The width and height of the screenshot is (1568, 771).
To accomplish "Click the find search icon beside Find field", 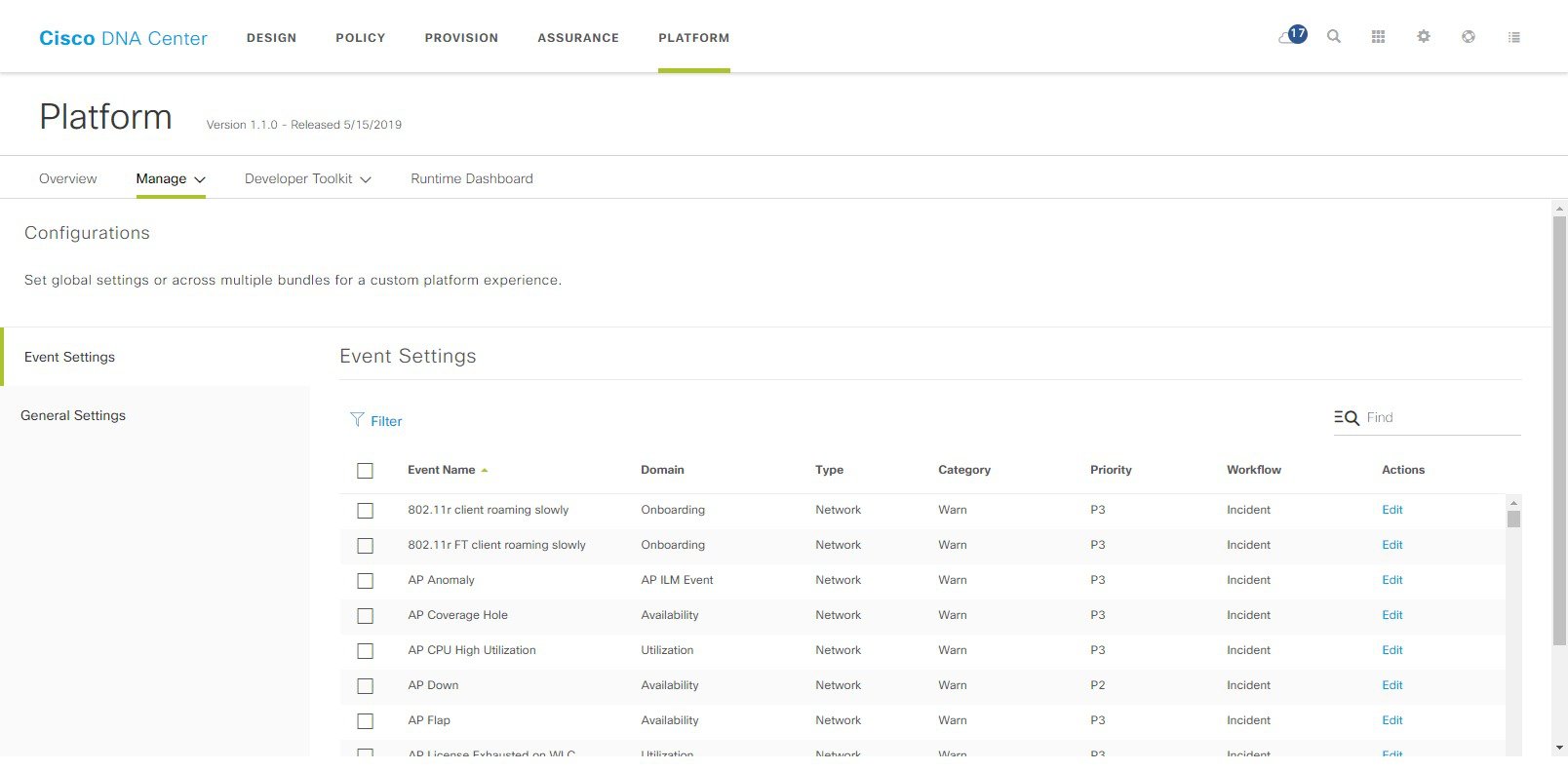I will coord(1347,417).
